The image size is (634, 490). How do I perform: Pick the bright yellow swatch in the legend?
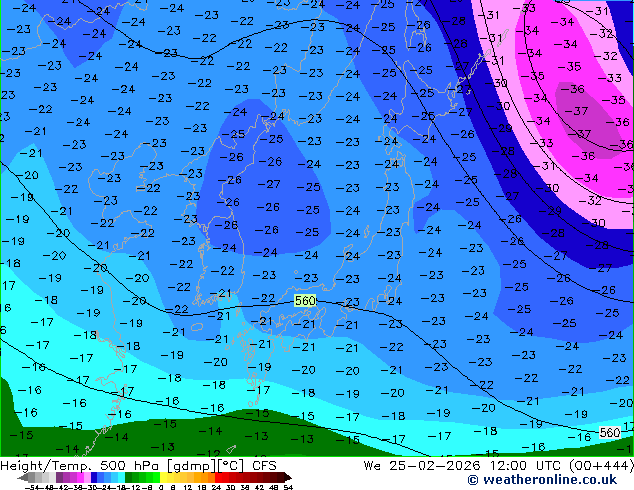click(163, 477)
